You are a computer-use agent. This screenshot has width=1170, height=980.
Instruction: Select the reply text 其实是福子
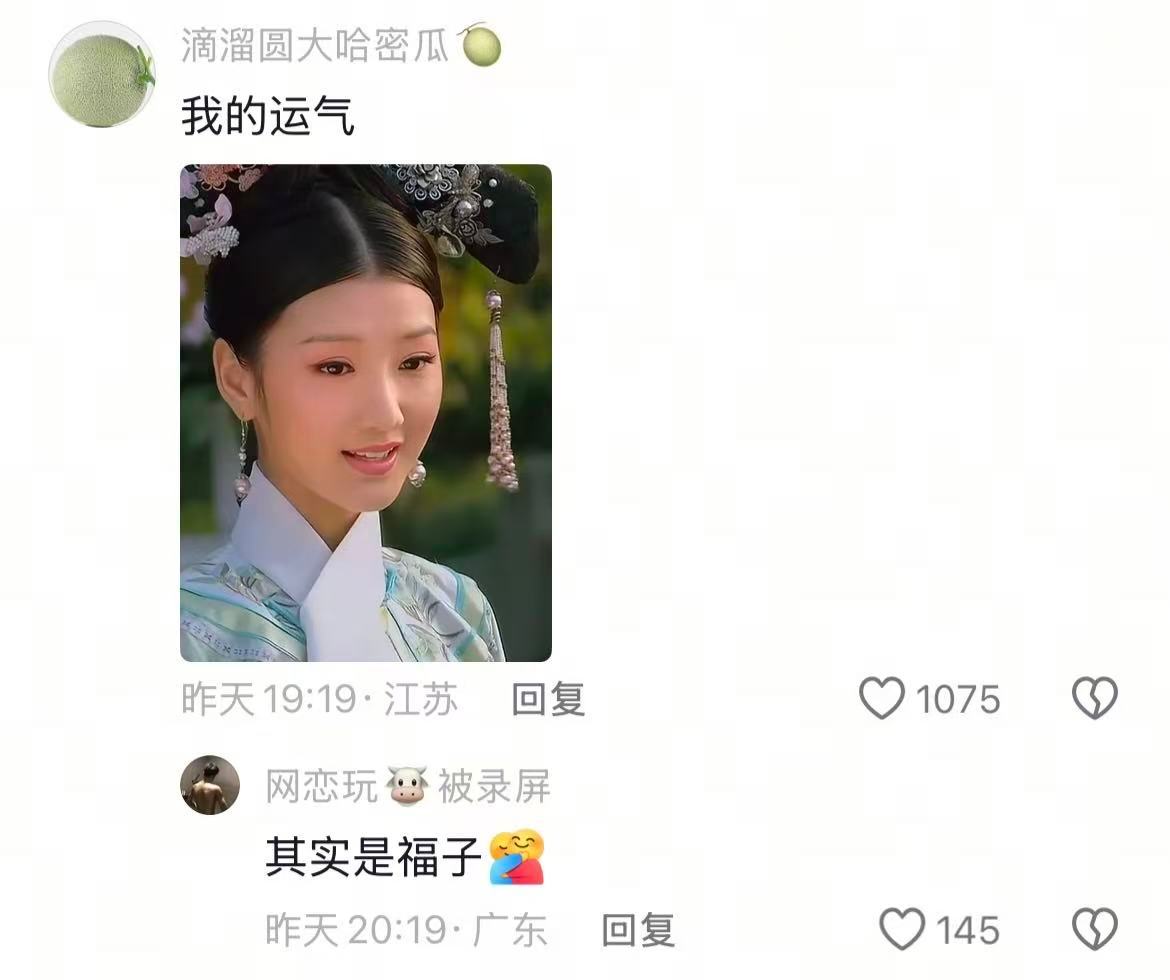point(373,856)
